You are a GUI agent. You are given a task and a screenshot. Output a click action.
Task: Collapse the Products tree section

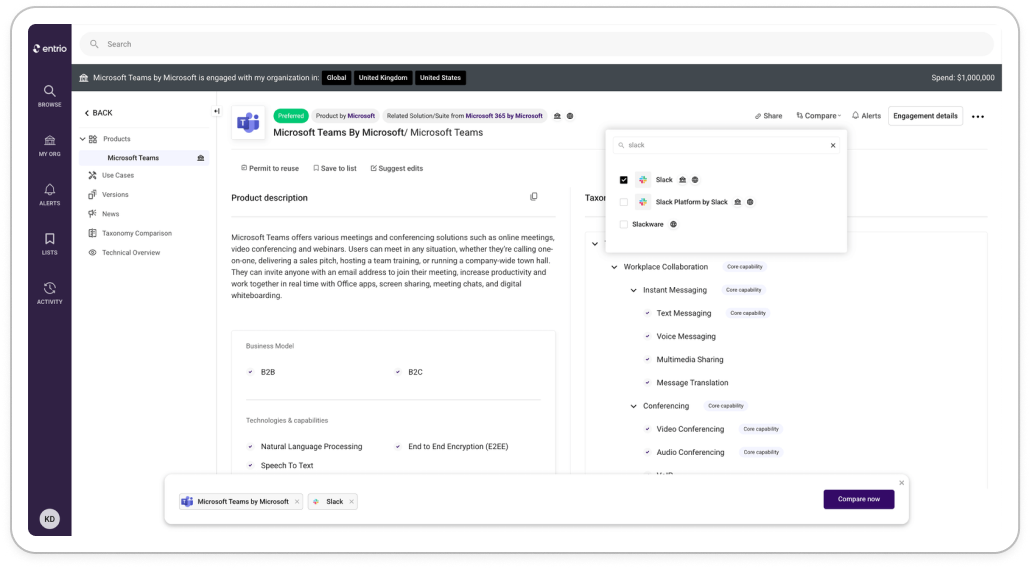[83, 139]
